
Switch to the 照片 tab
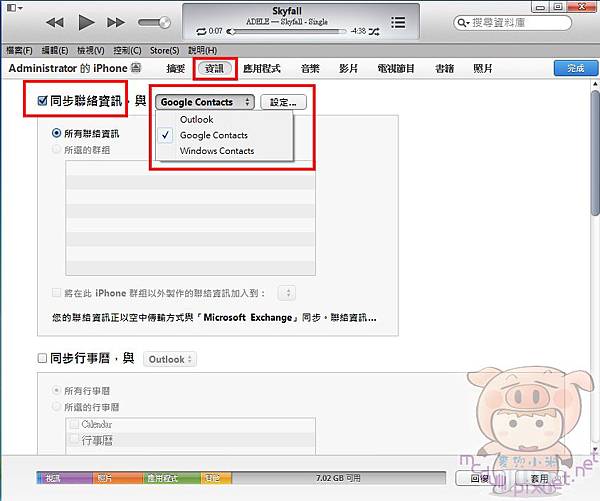click(x=483, y=69)
